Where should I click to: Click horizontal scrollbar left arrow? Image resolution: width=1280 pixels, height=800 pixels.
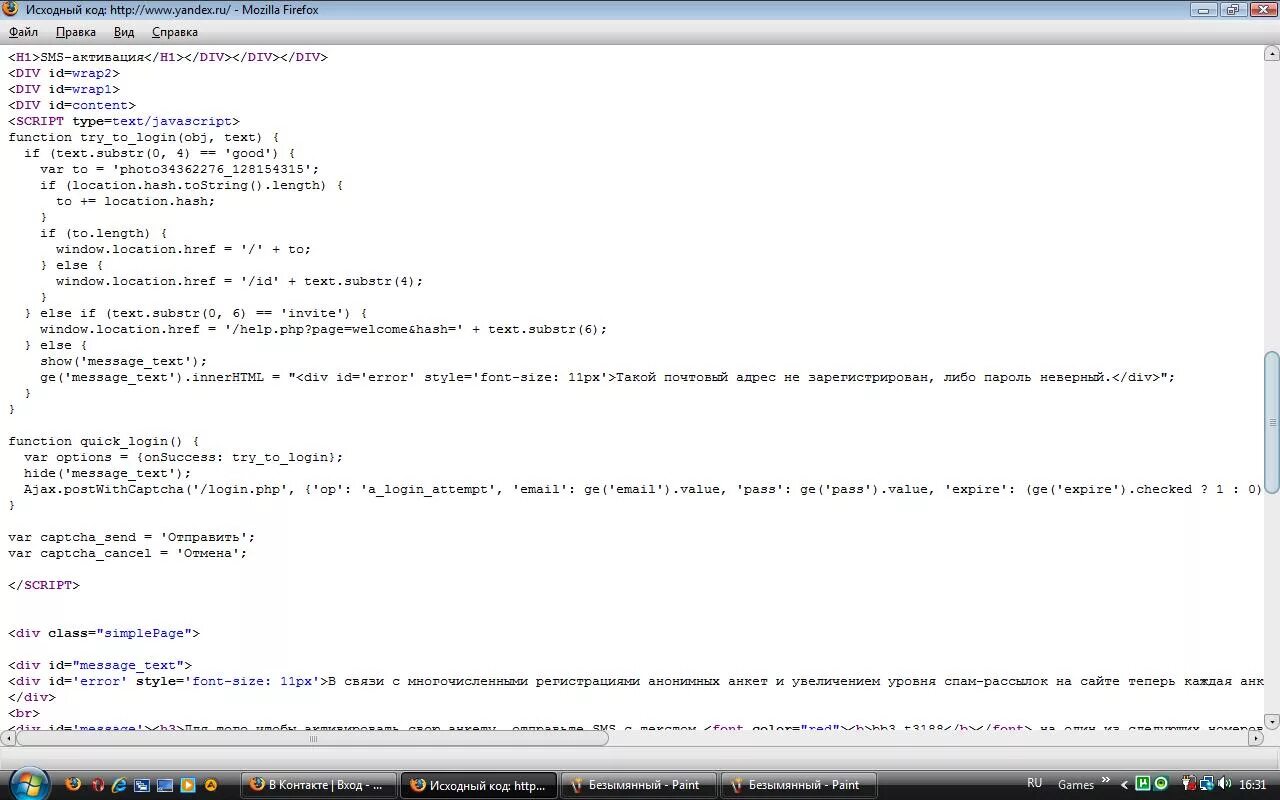pyautogui.click(x=8, y=739)
